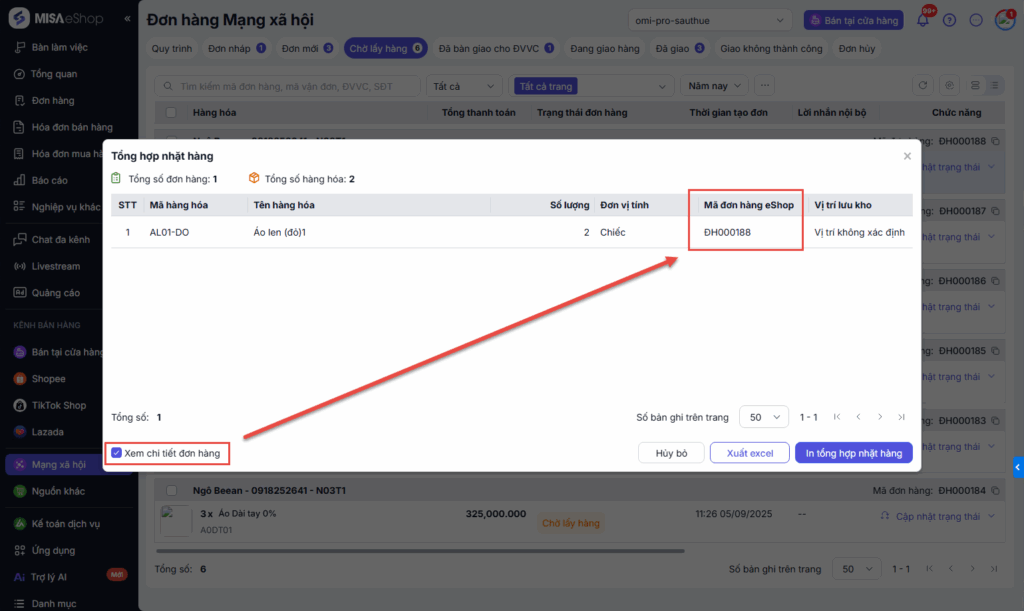
Task: Switch to Đơn hủy tab
Action: coord(857,48)
